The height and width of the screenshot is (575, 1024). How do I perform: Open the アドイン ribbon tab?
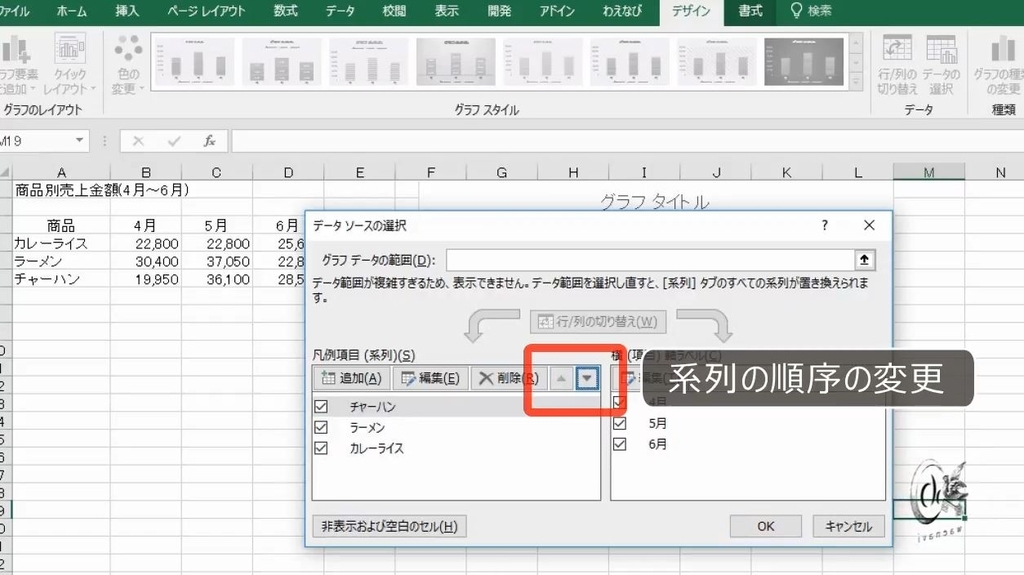coord(557,11)
